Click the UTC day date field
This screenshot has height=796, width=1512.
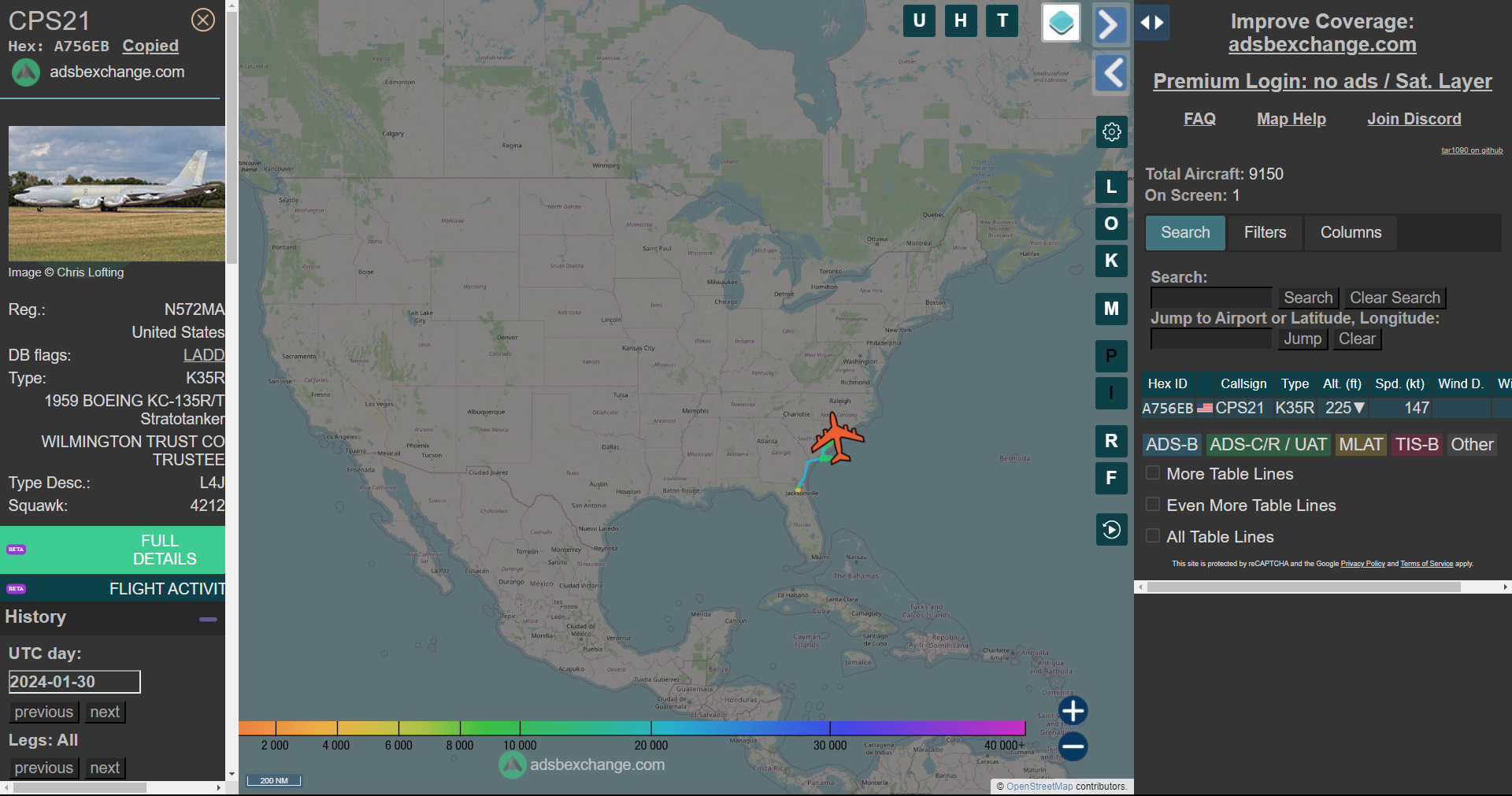click(74, 682)
